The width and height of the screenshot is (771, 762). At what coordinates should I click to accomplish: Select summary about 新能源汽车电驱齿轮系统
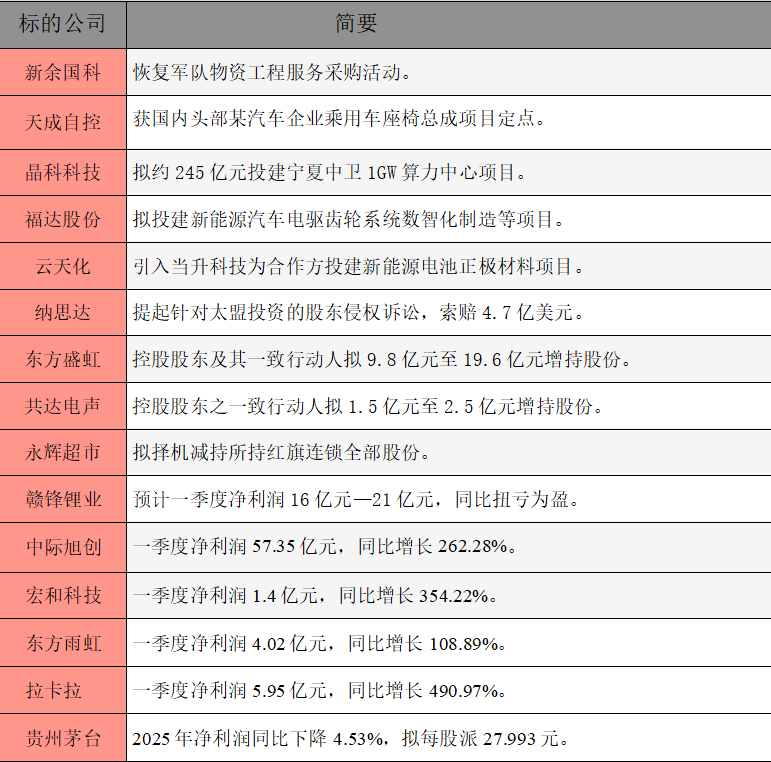pos(449,219)
